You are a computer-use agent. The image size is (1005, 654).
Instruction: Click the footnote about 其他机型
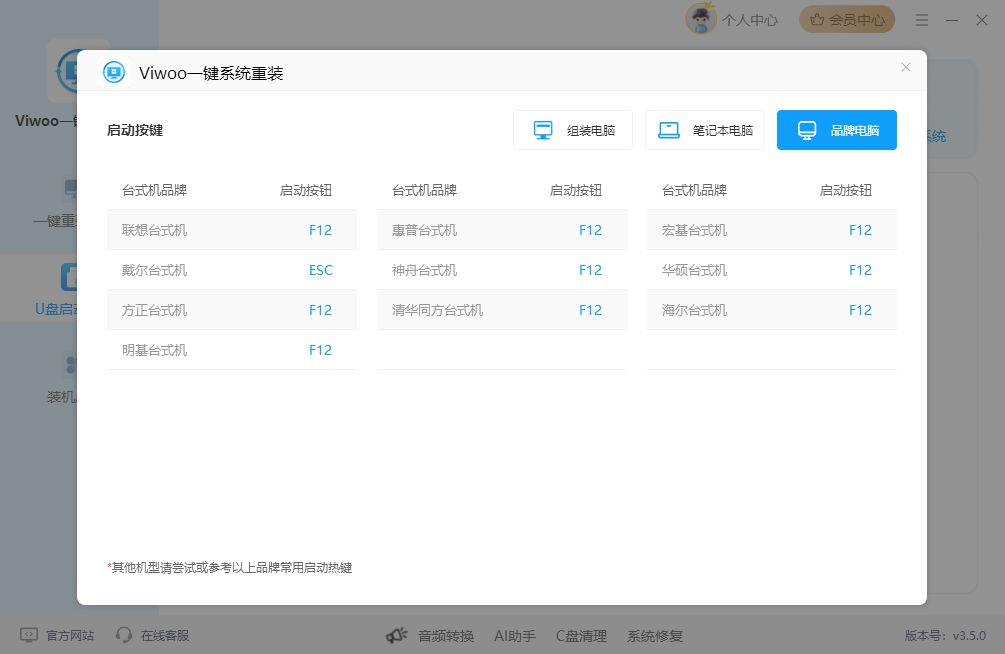pyautogui.click(x=229, y=567)
